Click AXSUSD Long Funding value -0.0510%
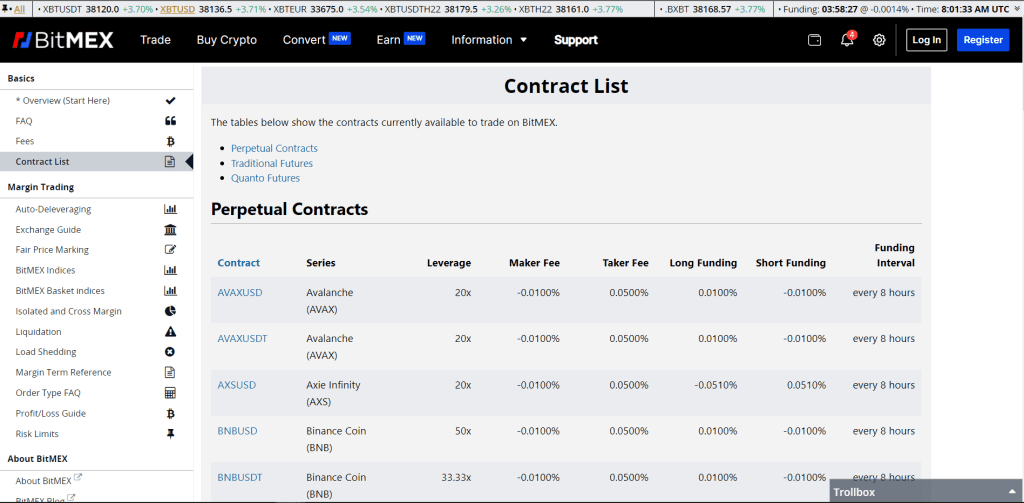1024x503 pixels. point(716,385)
